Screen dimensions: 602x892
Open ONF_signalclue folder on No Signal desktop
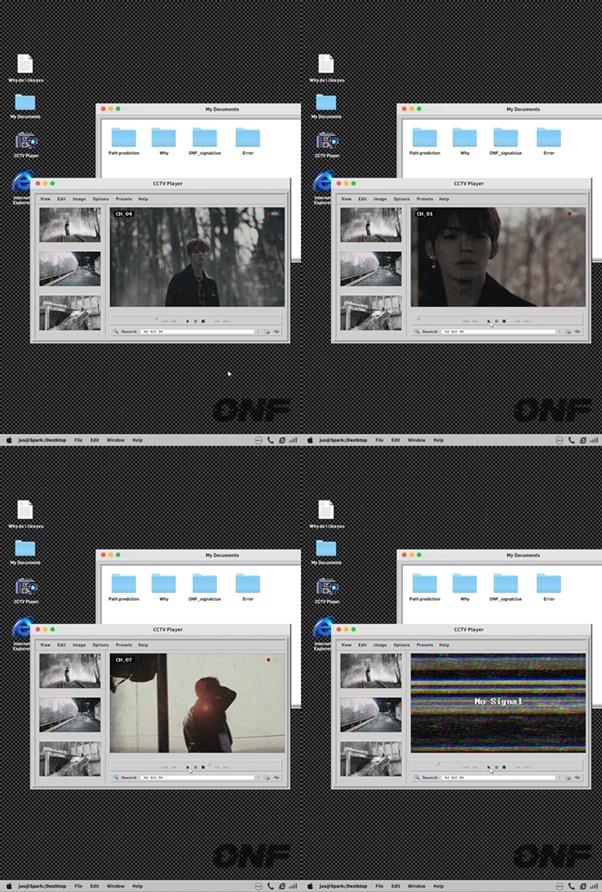pyautogui.click(x=505, y=584)
